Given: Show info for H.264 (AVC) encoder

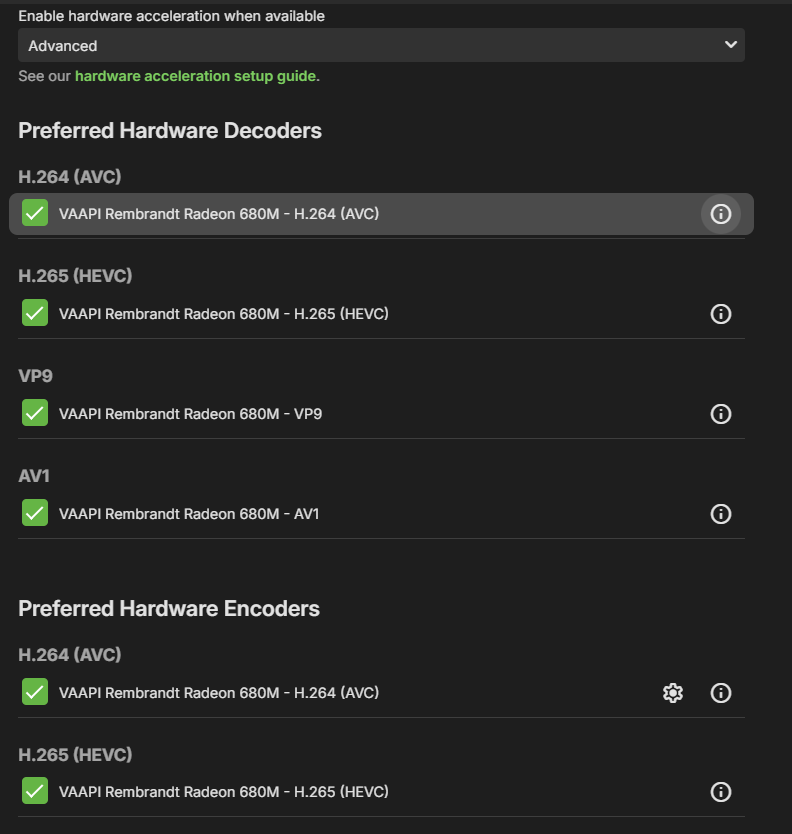Looking at the screenshot, I should [x=720, y=693].
